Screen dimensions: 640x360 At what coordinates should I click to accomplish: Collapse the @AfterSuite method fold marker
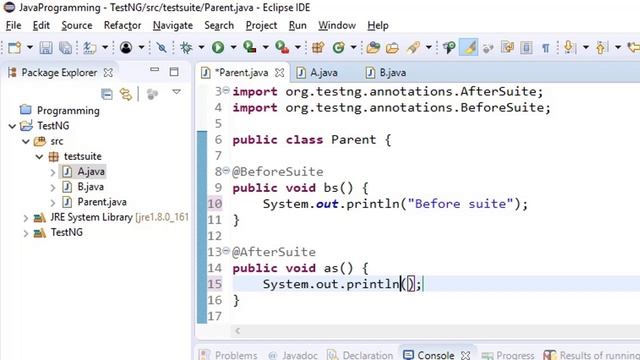click(x=226, y=251)
